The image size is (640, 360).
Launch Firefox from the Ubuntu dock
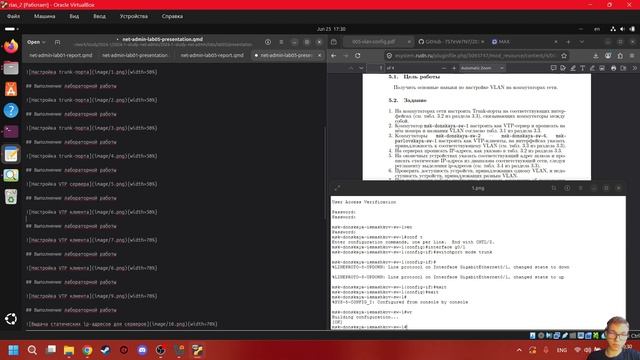[11, 46]
